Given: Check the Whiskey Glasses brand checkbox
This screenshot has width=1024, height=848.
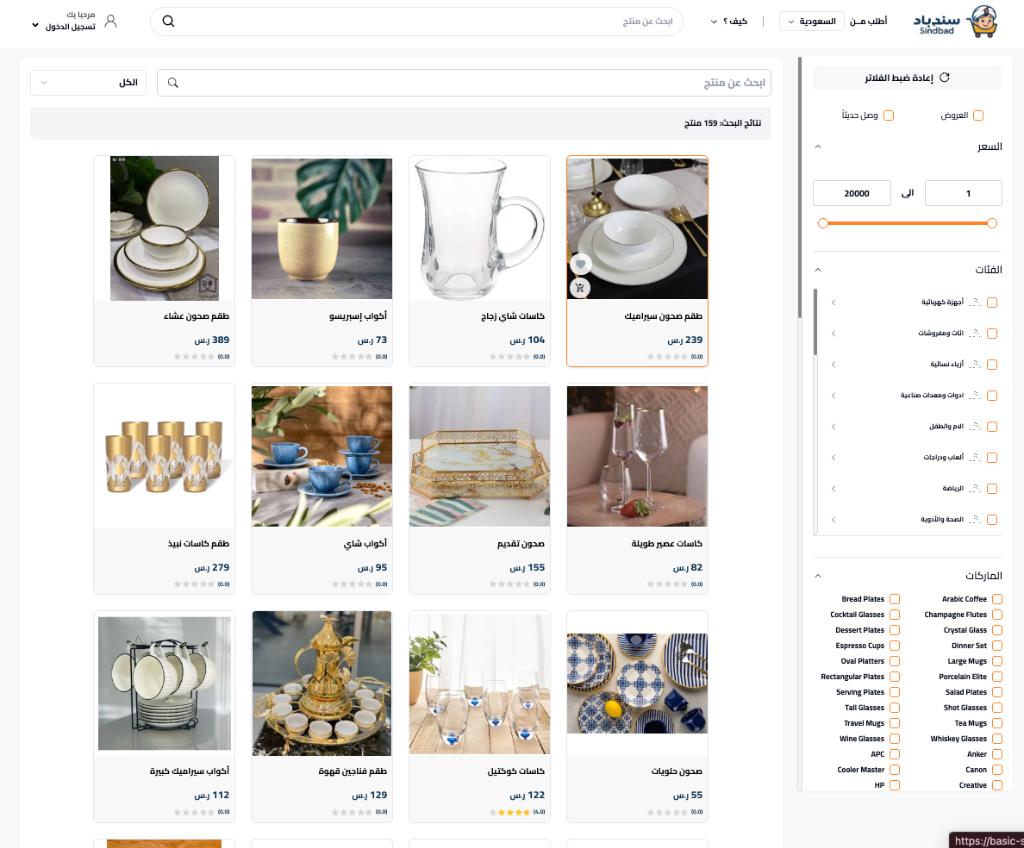Looking at the screenshot, I should [997, 739].
